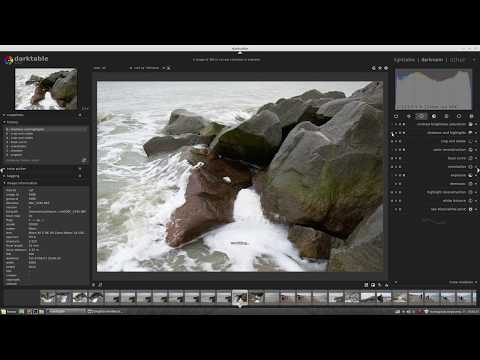Select first thumbnail in filmstrip

coord(48,297)
